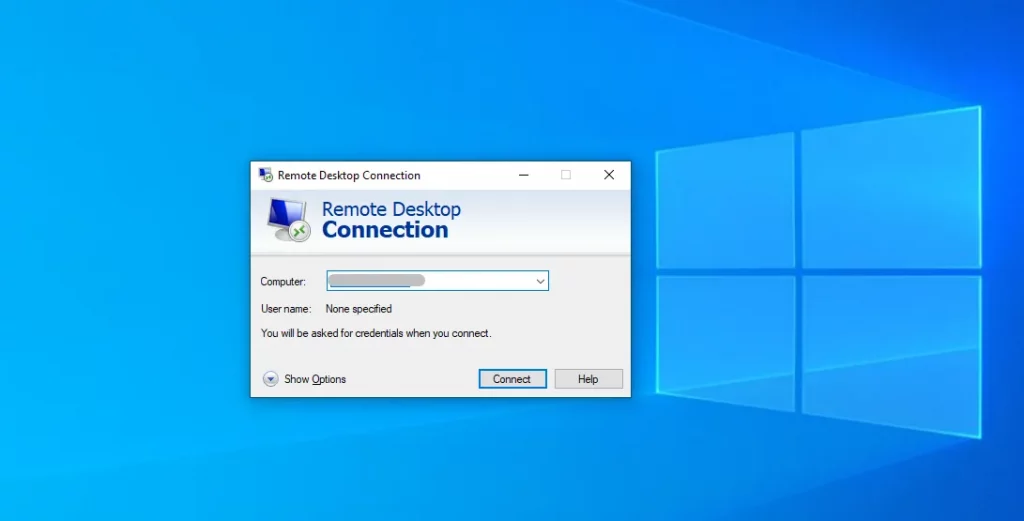Open Help for Remote Desktop
1024x521 pixels.
click(588, 379)
